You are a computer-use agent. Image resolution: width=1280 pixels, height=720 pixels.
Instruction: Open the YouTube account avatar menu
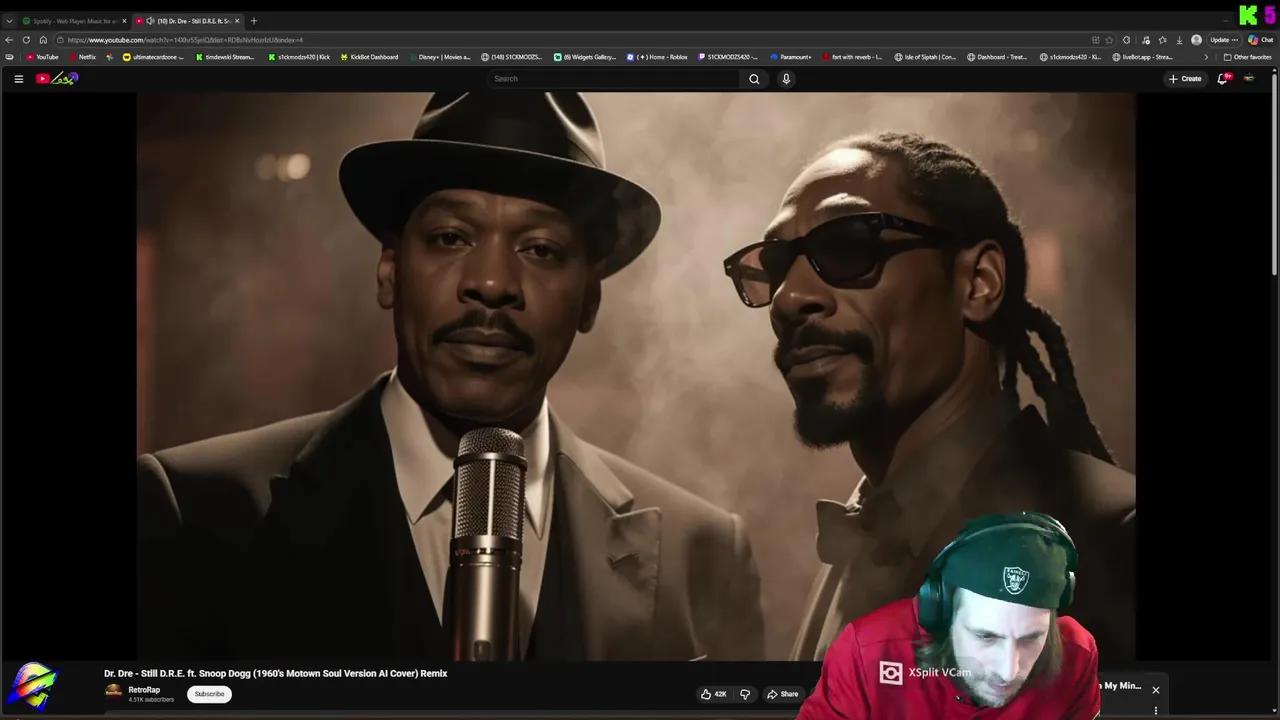[x=1249, y=79]
